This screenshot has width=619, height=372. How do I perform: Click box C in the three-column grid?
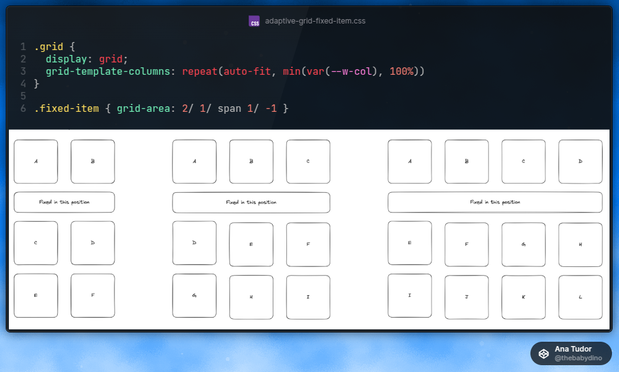point(308,162)
